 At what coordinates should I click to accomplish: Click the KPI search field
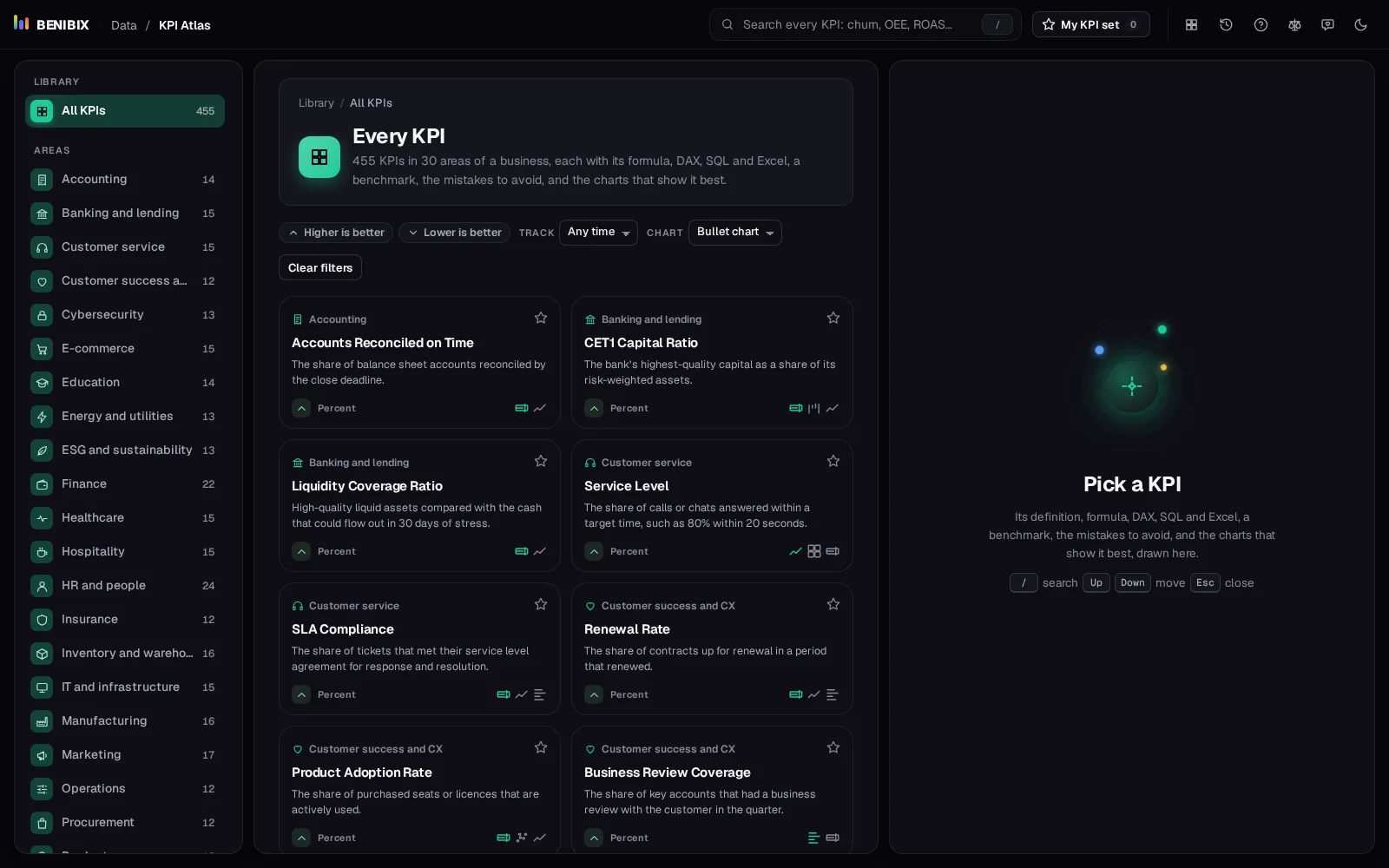[x=865, y=25]
